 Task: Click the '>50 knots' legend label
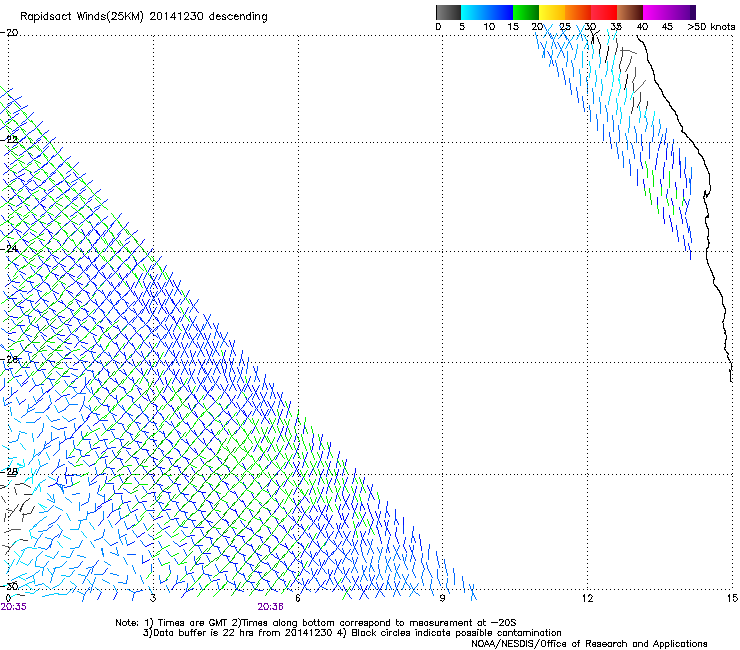pos(711,27)
